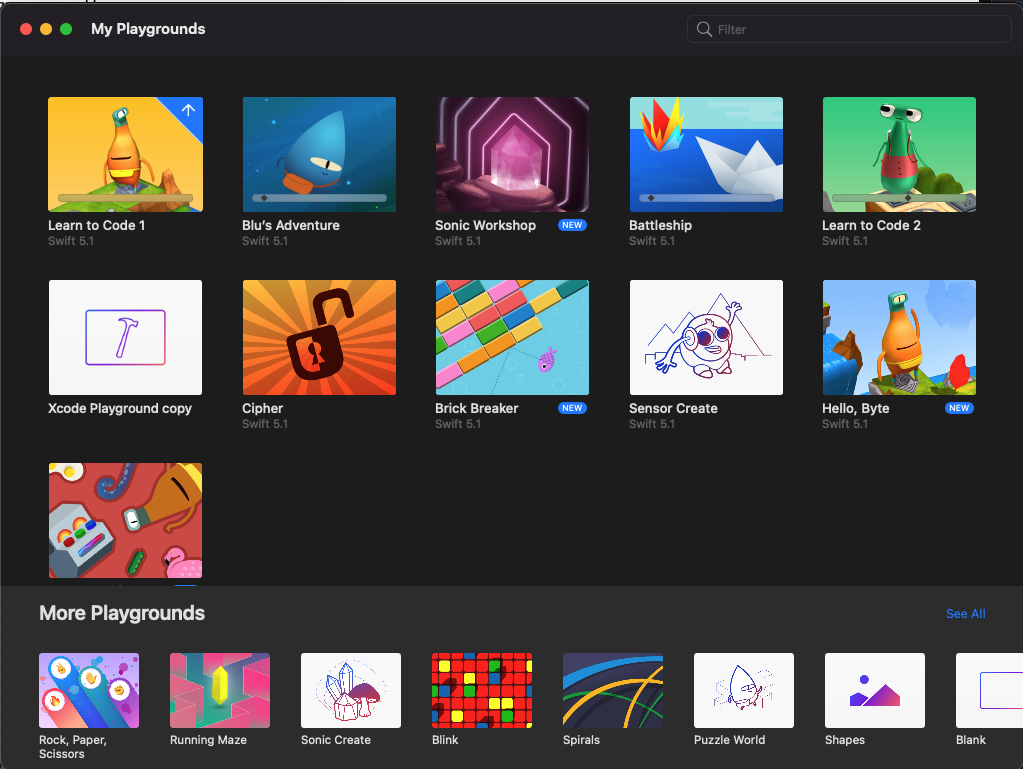The image size is (1023, 769).
Task: Select the Sonic Create icon
Action: (x=351, y=690)
